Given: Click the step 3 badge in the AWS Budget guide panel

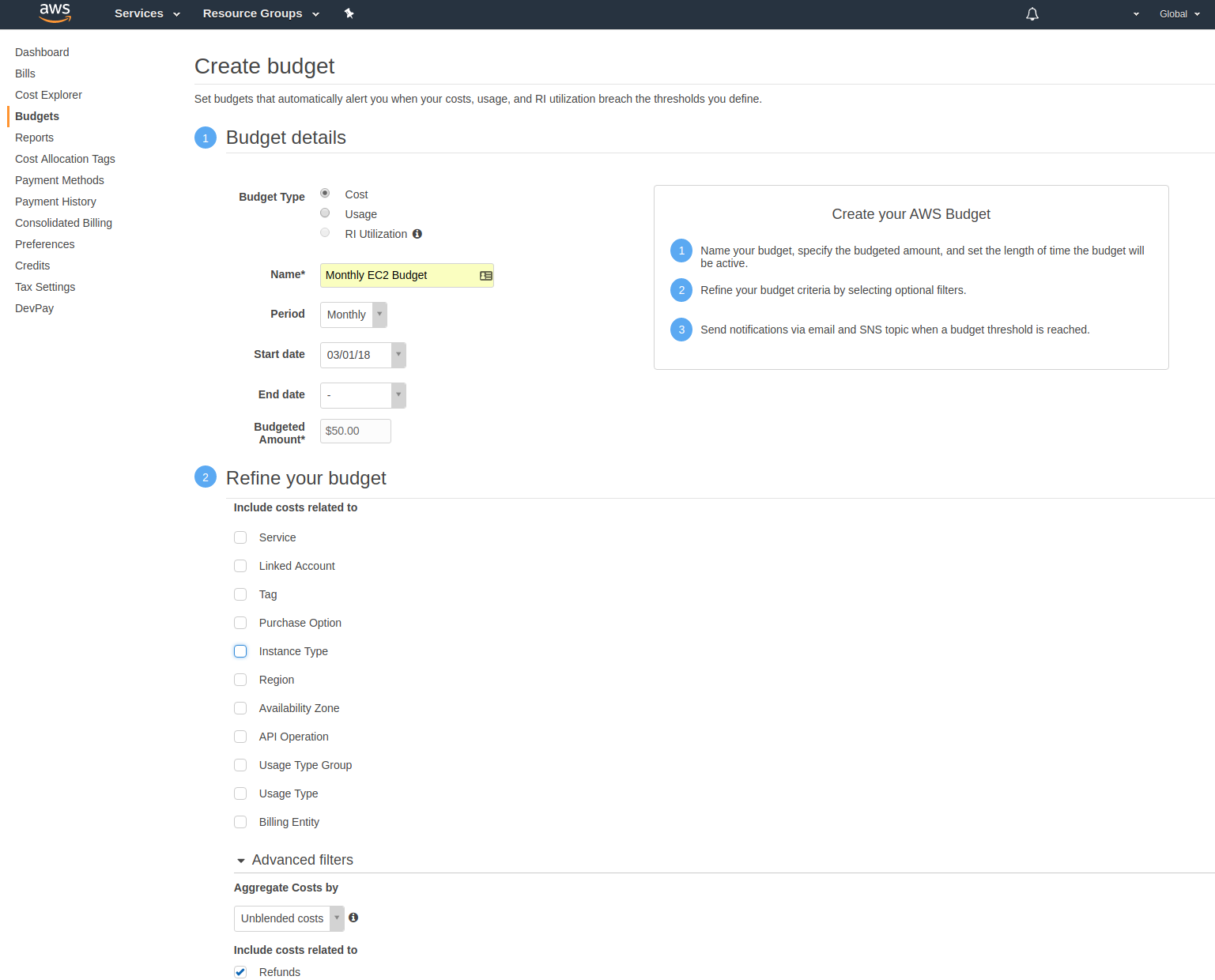Looking at the screenshot, I should [681, 330].
